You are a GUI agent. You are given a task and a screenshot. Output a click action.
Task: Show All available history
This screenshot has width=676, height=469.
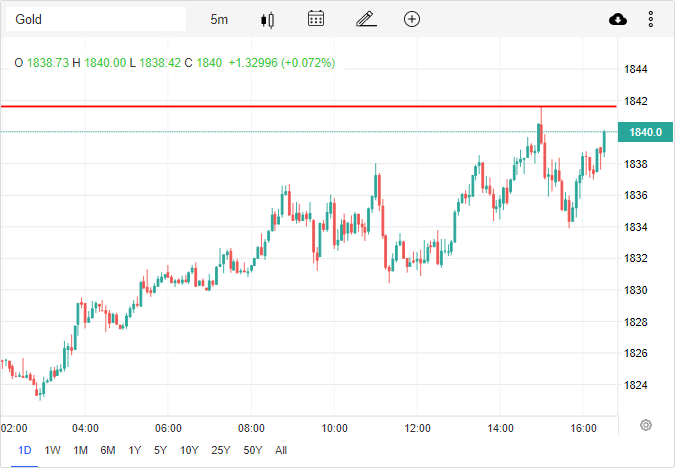pos(281,450)
